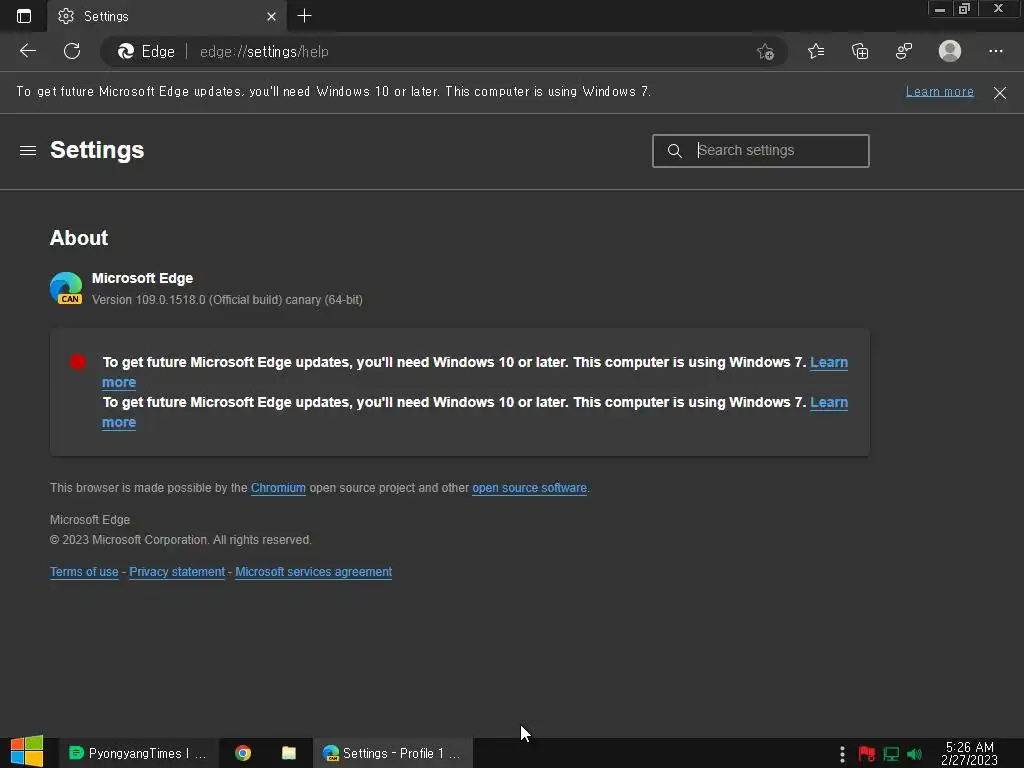Click the copyright 2023 Microsoft Corporation text
Viewport: 1024px width, 768px height.
point(180,540)
